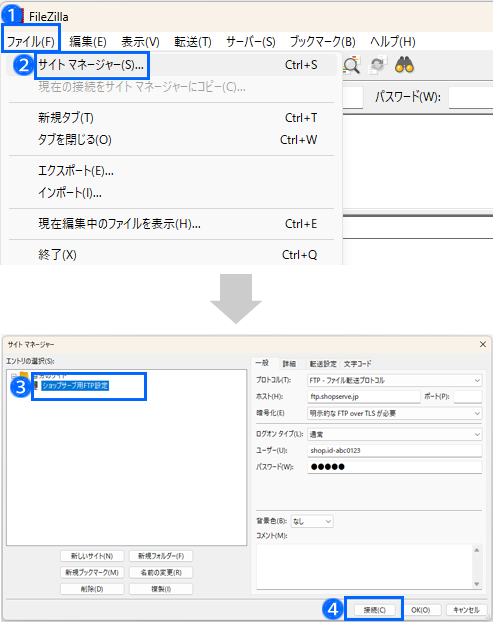493x622 pixels.
Task: Click the 接続(C) connect button
Action: pyautogui.click(x=374, y=610)
